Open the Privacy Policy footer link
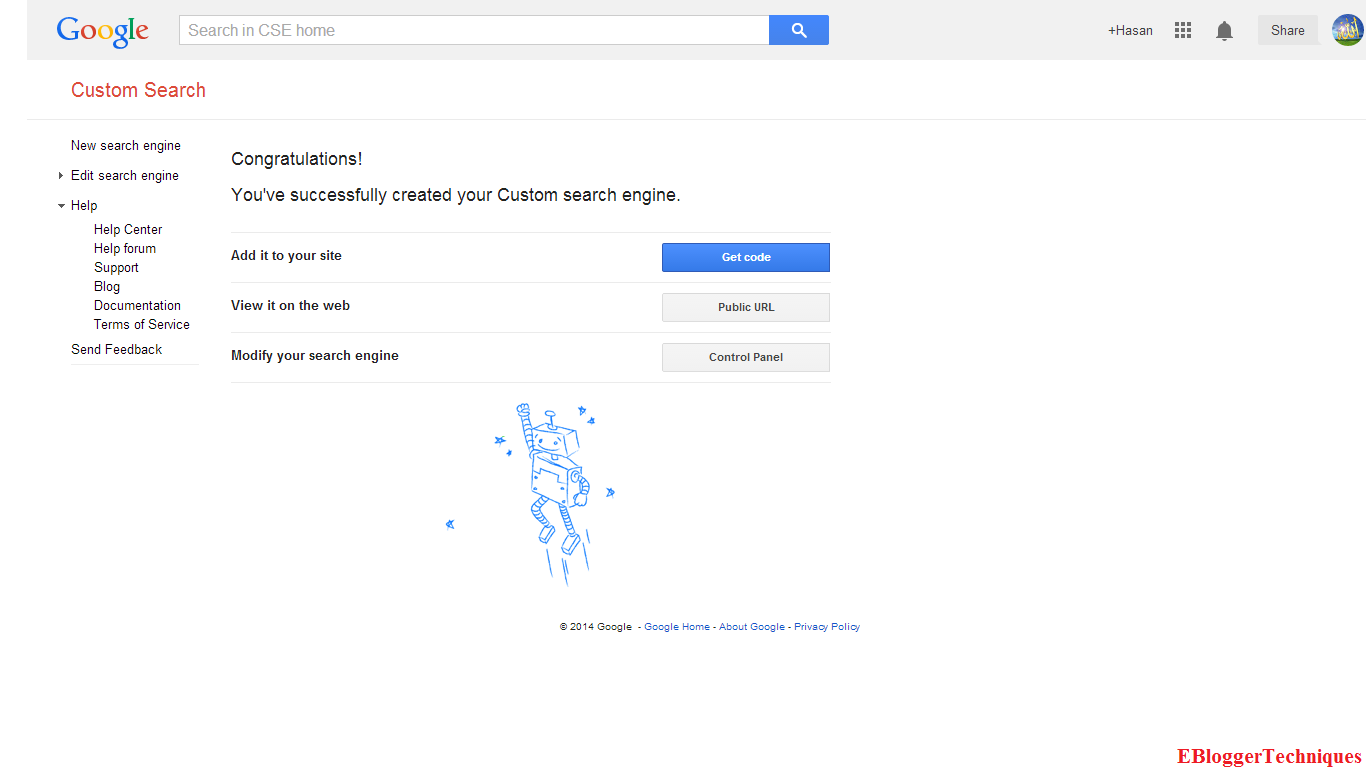This screenshot has width=1366, height=768. (x=826, y=627)
